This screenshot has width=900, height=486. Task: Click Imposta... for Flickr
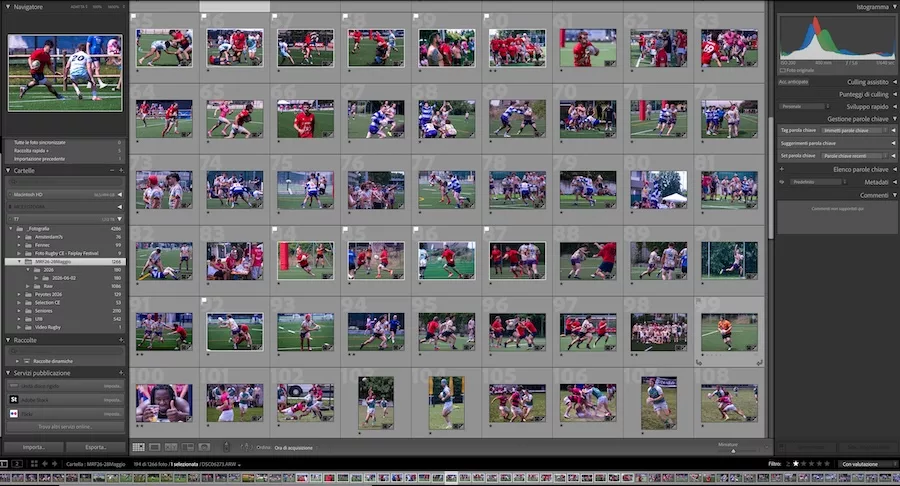tap(112, 413)
